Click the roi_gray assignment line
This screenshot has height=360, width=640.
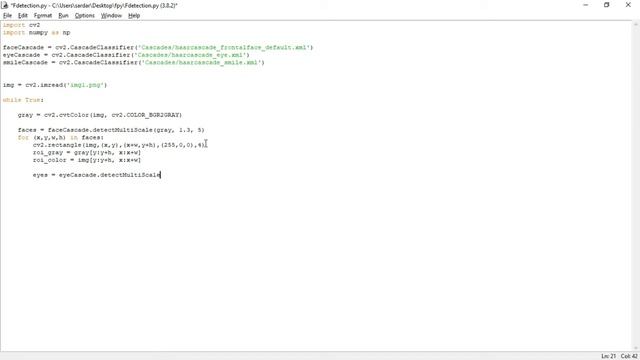click(x=87, y=152)
